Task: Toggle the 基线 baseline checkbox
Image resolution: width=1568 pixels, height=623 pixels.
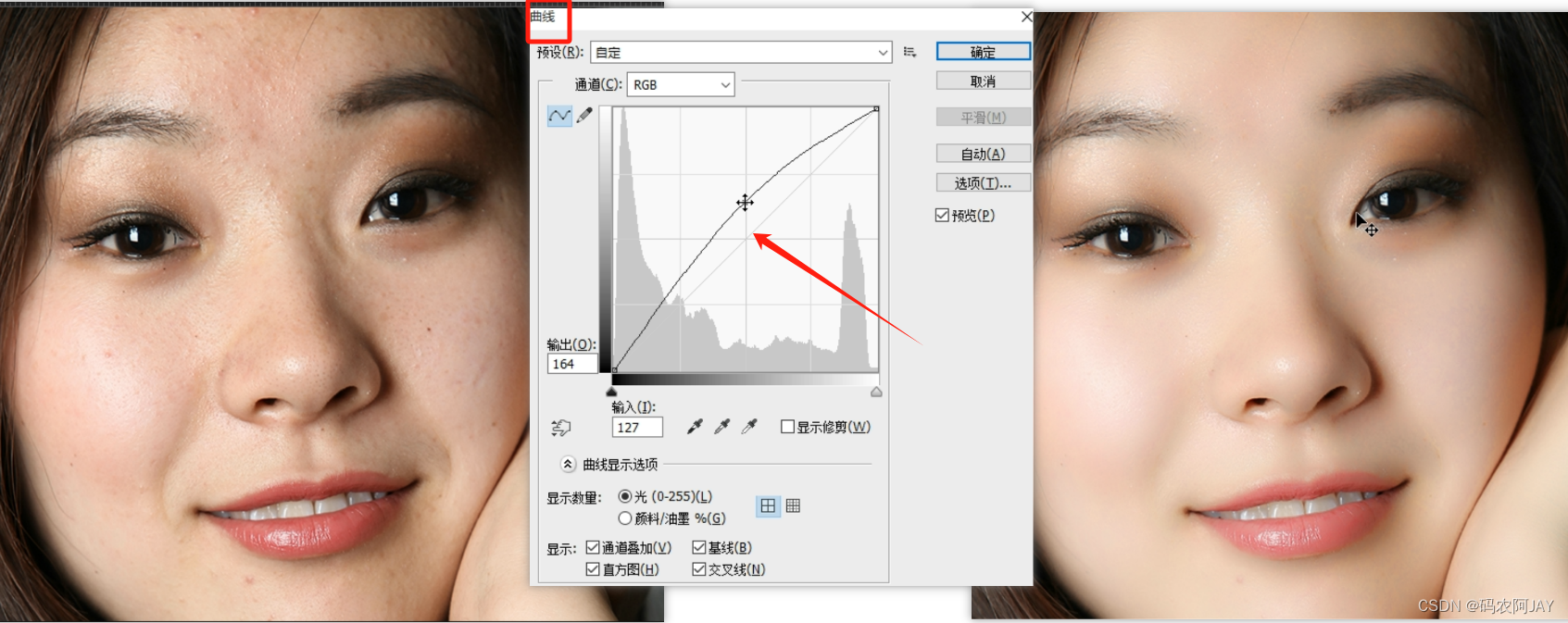Action: [699, 548]
